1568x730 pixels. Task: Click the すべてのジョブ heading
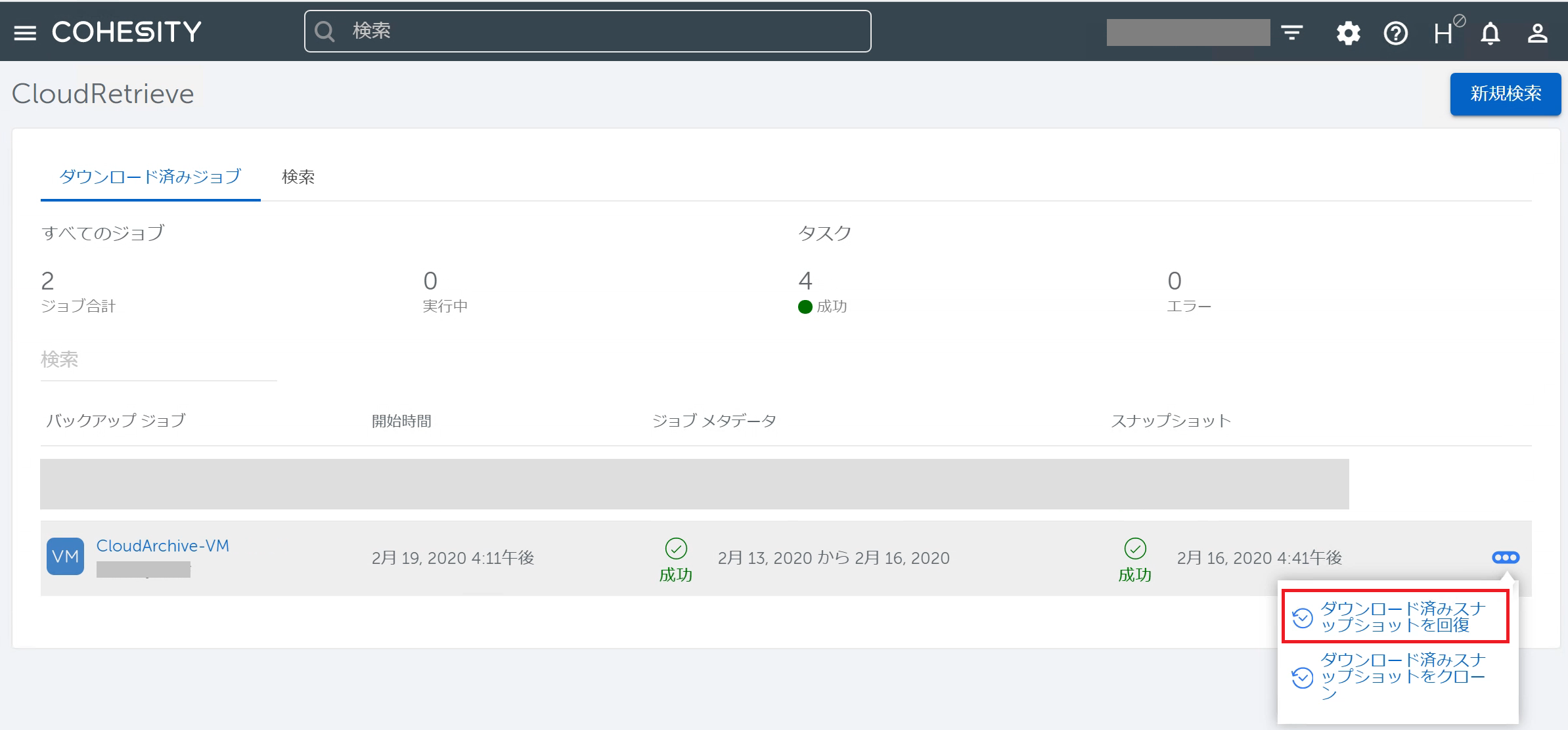pyautogui.click(x=102, y=233)
